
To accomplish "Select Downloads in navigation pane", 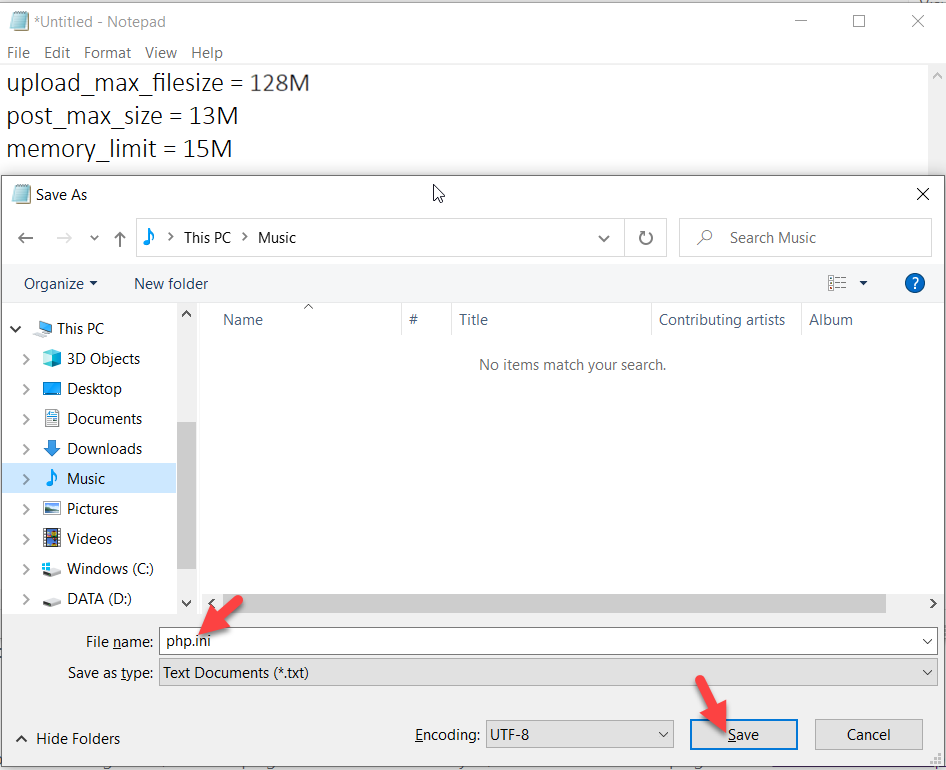I will [x=104, y=448].
